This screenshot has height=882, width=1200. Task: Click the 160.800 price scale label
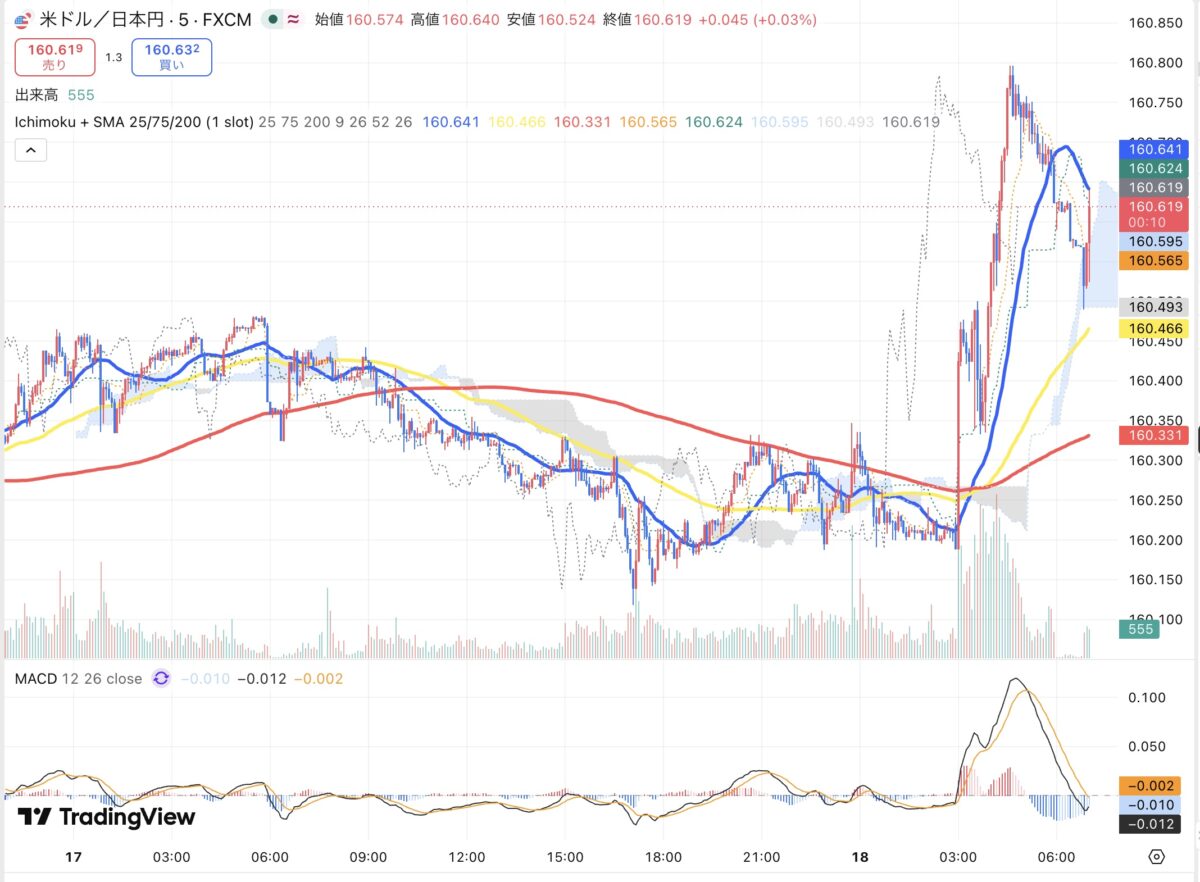tap(1155, 63)
